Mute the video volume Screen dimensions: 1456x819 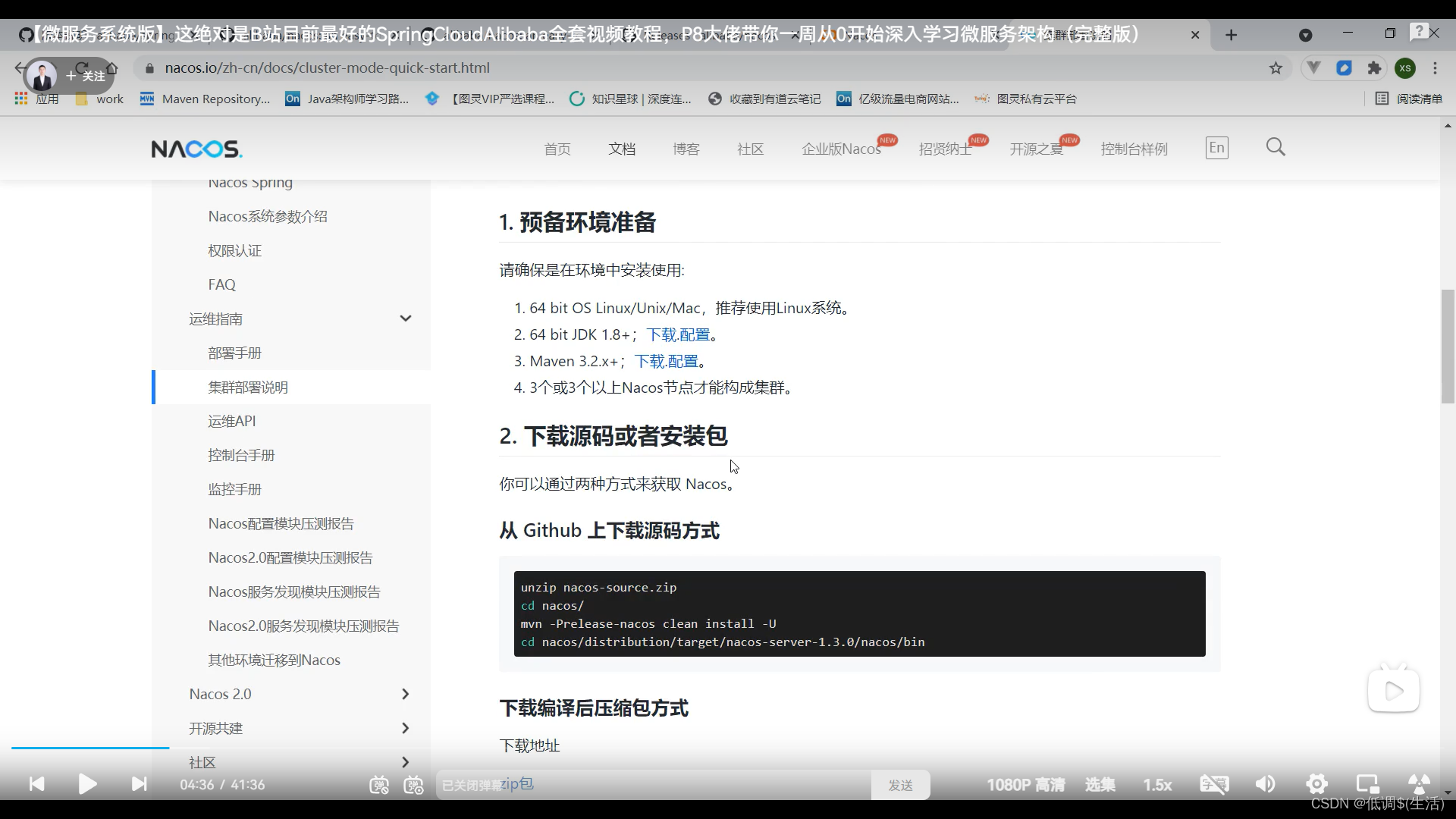point(1265,784)
